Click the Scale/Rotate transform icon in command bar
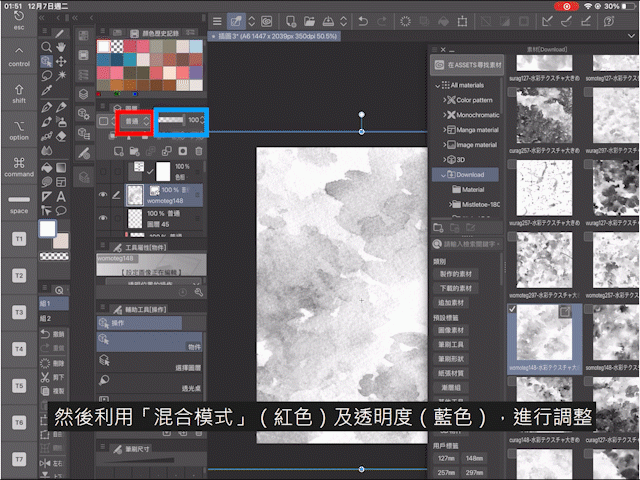The height and width of the screenshot is (480, 640). click(x=462, y=21)
